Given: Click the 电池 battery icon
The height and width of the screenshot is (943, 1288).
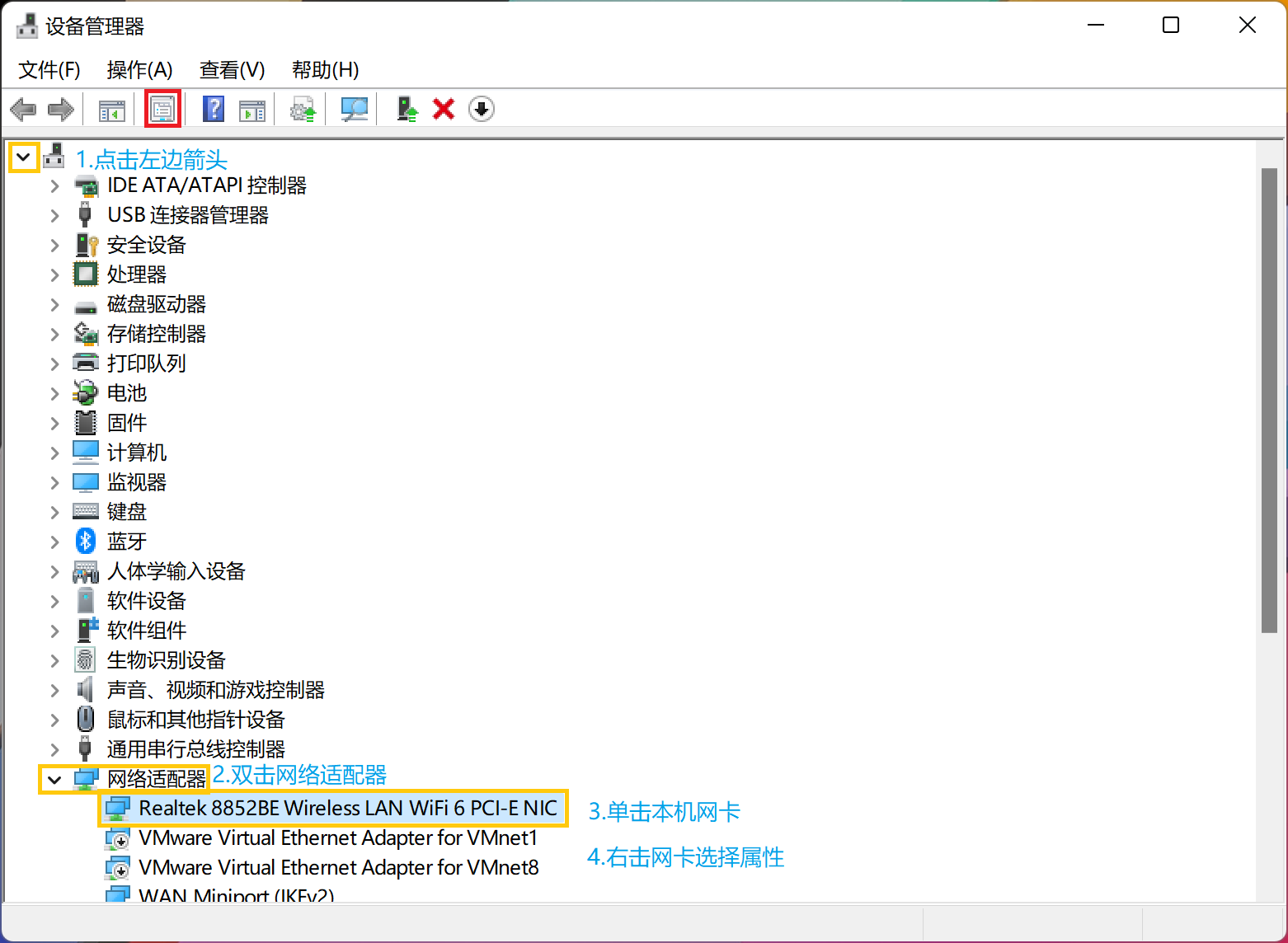Looking at the screenshot, I should pyautogui.click(x=86, y=392).
